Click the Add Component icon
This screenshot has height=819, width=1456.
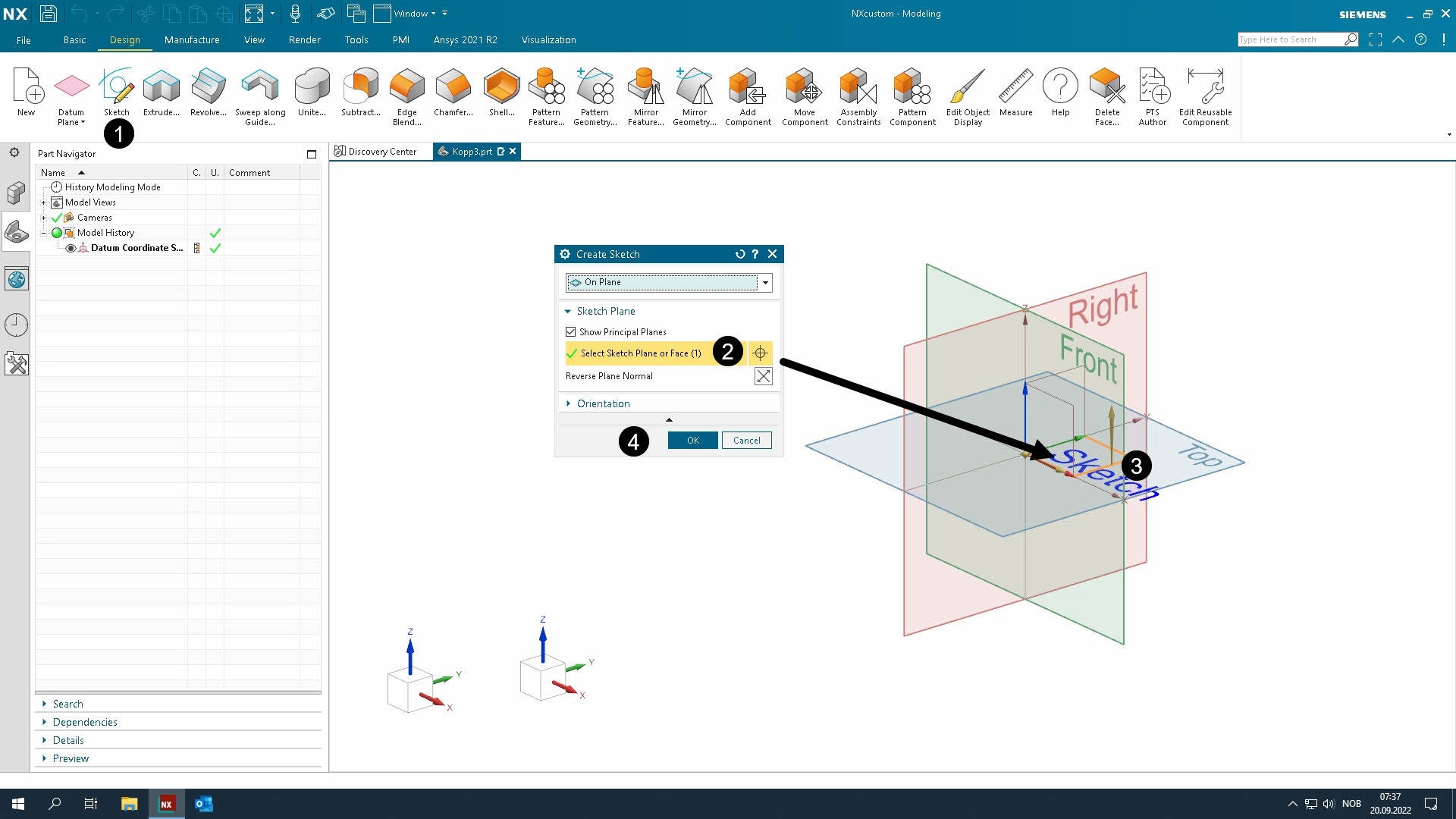click(747, 87)
